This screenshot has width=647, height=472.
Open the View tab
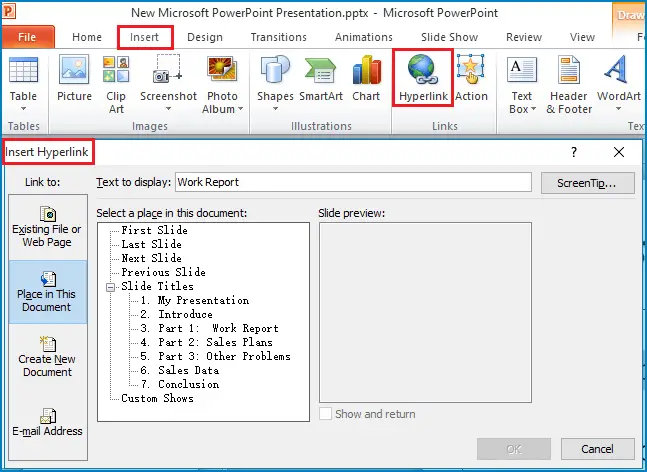click(582, 37)
